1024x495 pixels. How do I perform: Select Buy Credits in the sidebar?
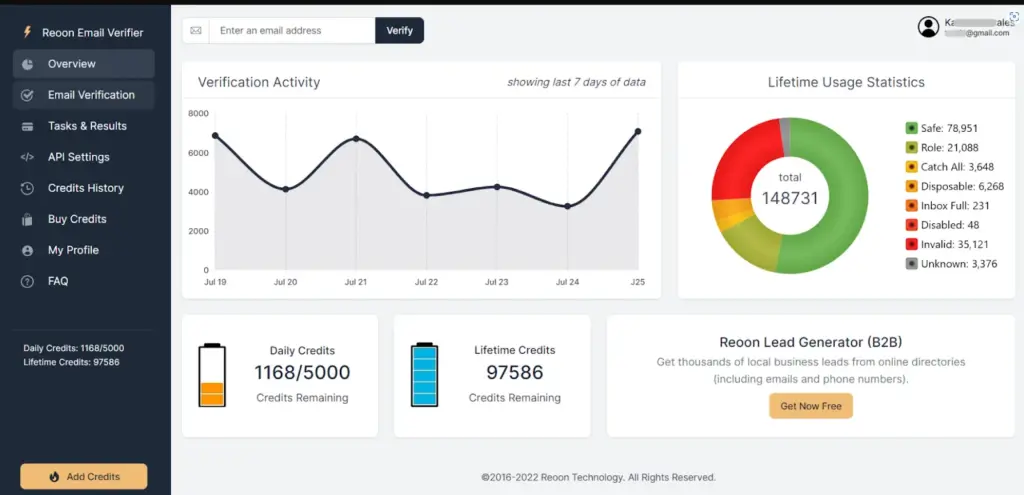click(x=84, y=219)
